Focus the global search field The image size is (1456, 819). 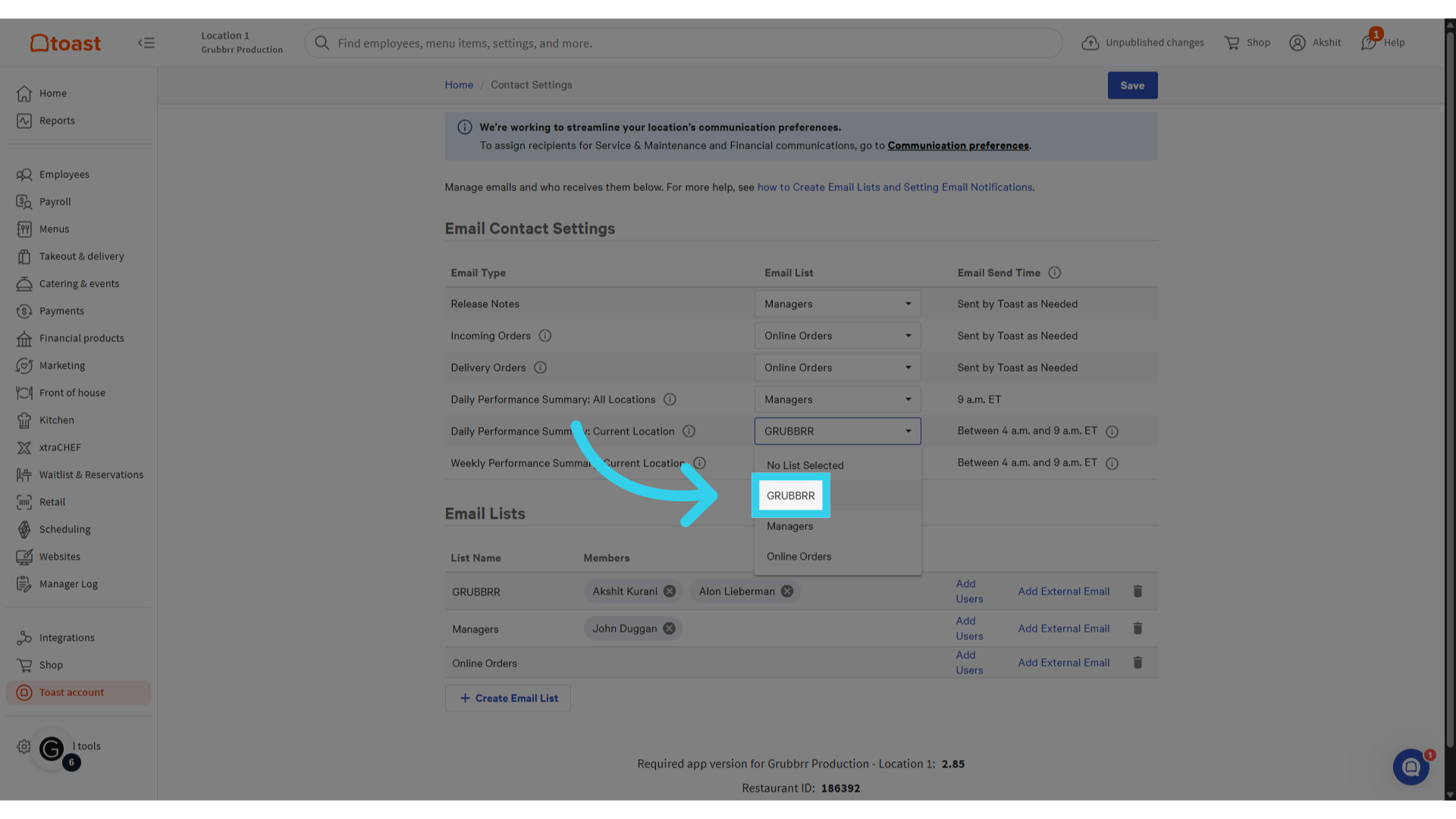pyautogui.click(x=682, y=43)
